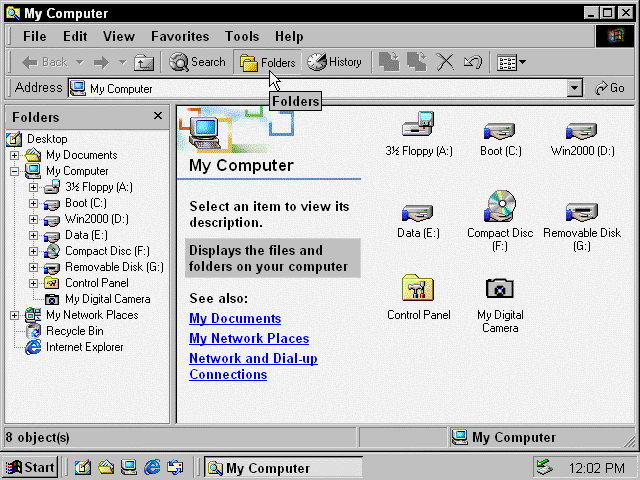Open the Search pane
The width and height of the screenshot is (640, 480).
tap(198, 62)
